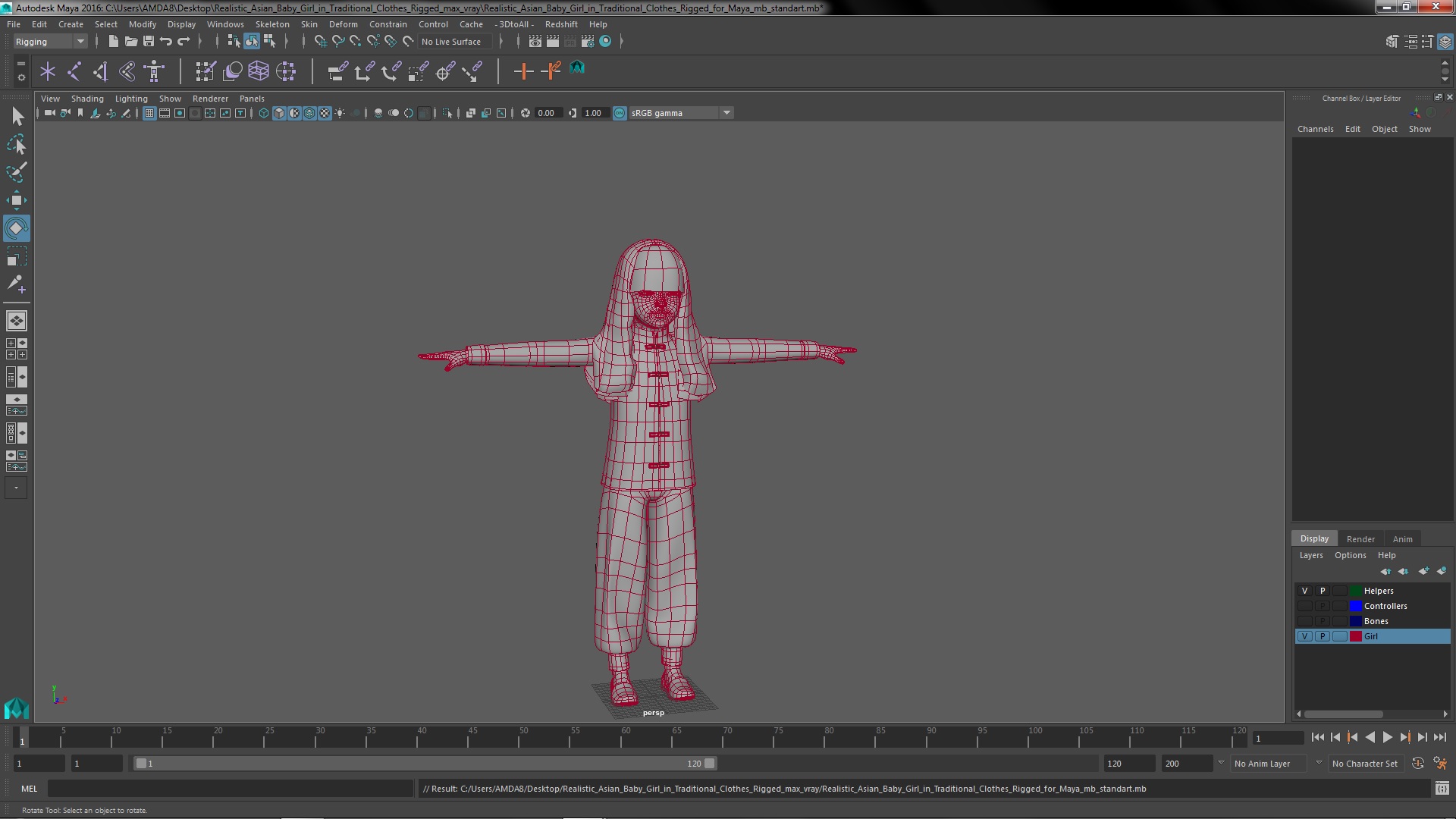Open the sRGB gamma dropdown
1456x819 pixels.
(x=680, y=113)
